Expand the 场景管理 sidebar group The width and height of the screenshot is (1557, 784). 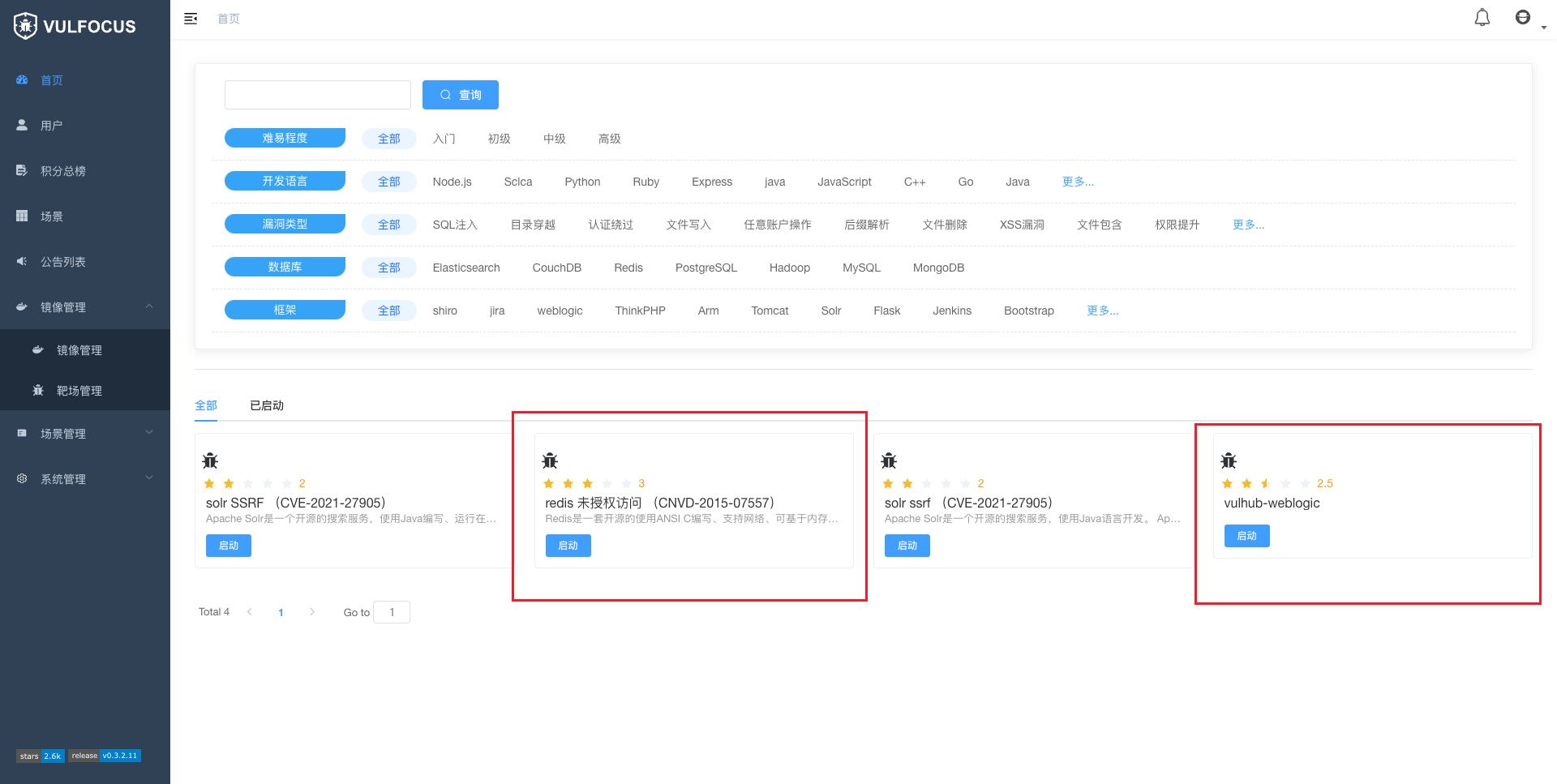click(85, 434)
